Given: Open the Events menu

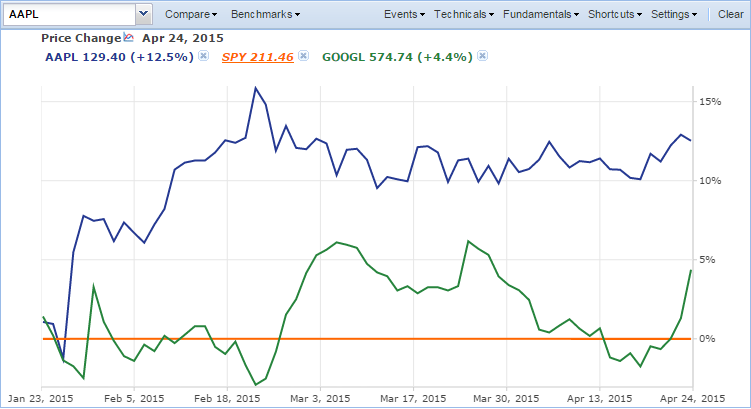Looking at the screenshot, I should (x=404, y=14).
